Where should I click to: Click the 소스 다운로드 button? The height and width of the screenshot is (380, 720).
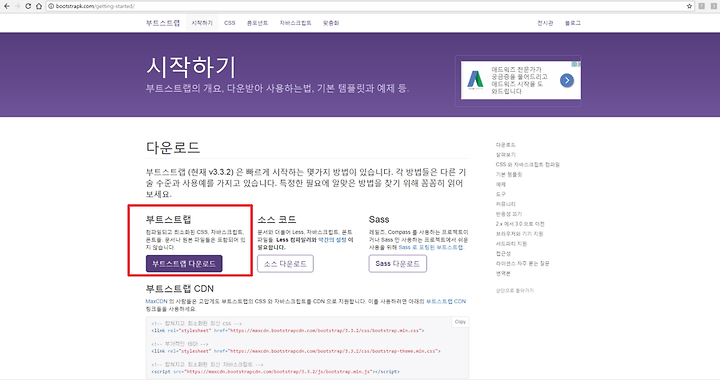tap(285, 263)
